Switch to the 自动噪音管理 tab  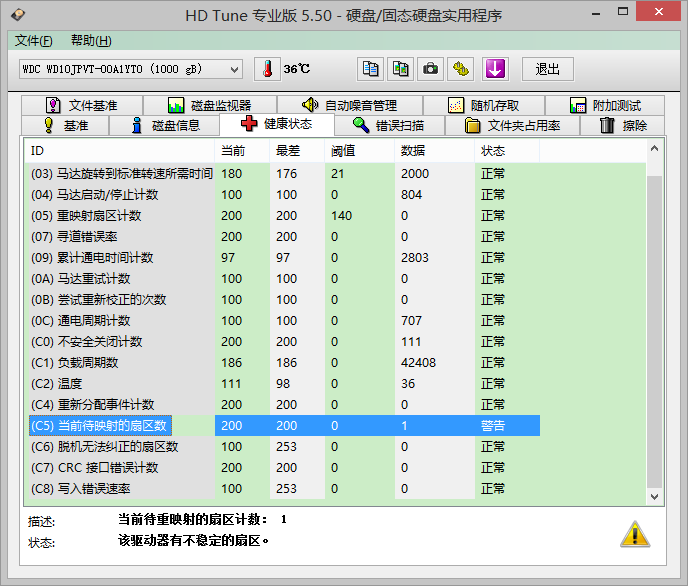coord(350,106)
